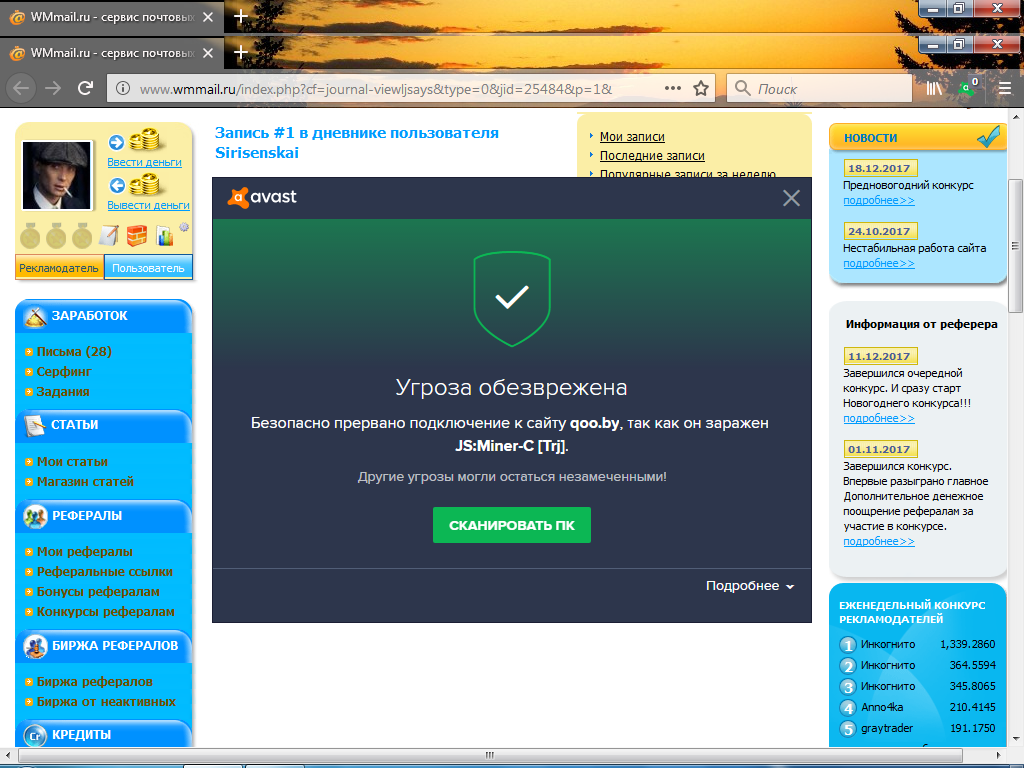Click the small gear settings icon
The width and height of the screenshot is (1024, 768).
click(x=184, y=227)
